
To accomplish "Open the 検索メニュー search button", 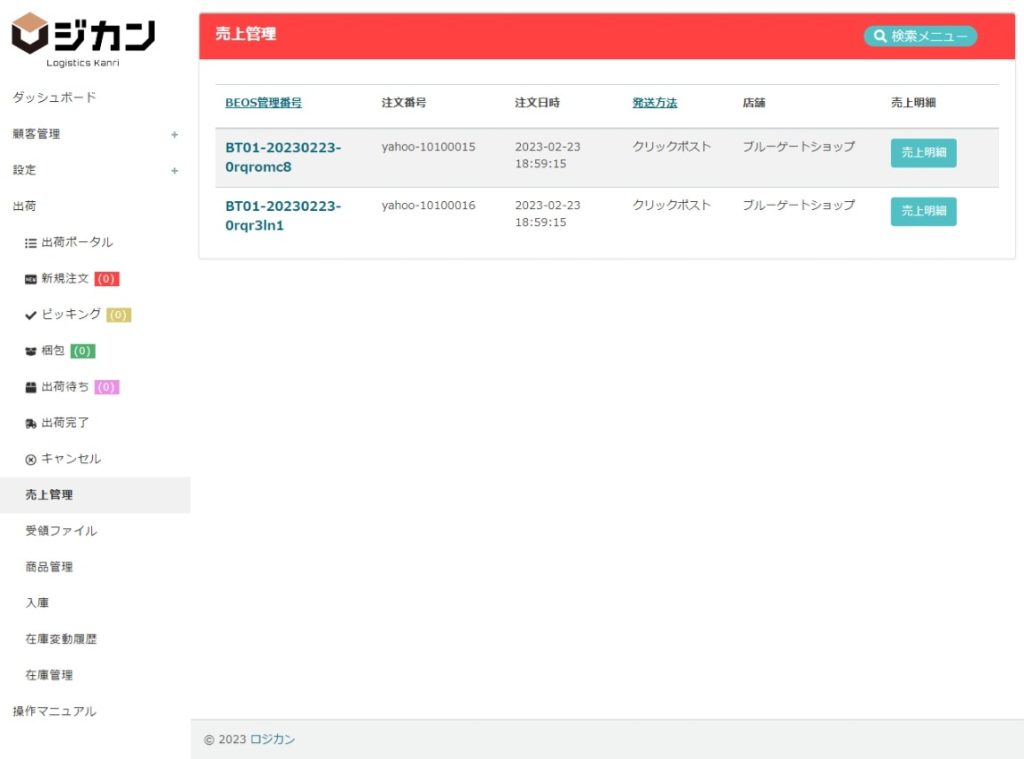I will point(920,36).
